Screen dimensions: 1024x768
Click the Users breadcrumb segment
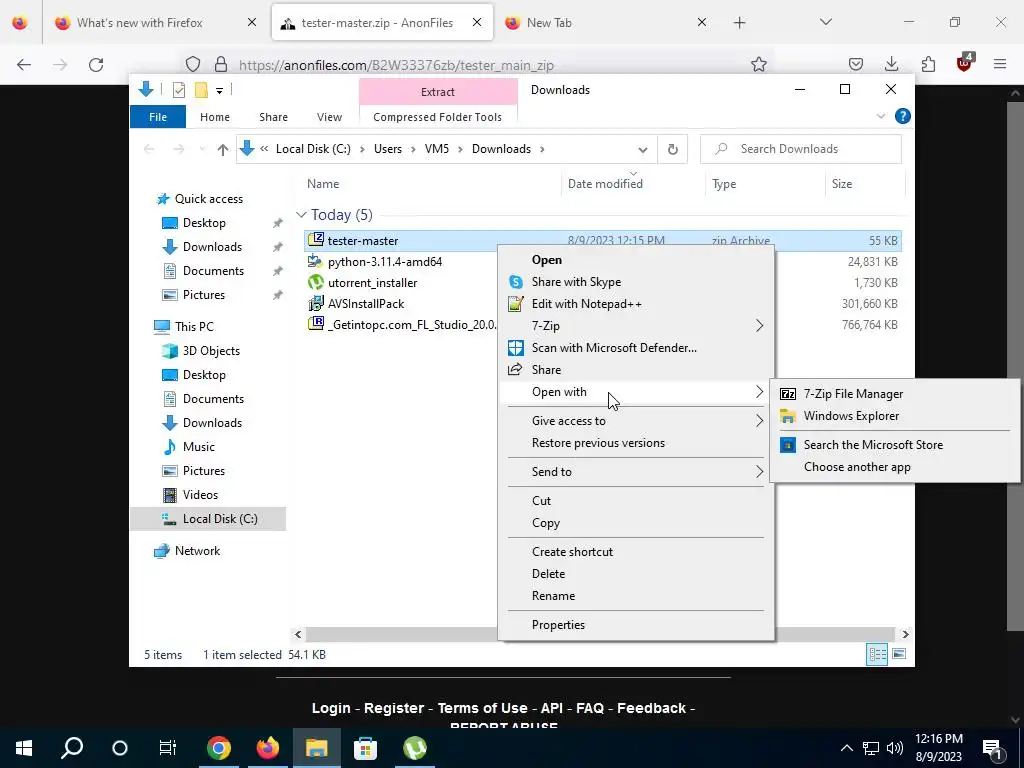[387, 149]
